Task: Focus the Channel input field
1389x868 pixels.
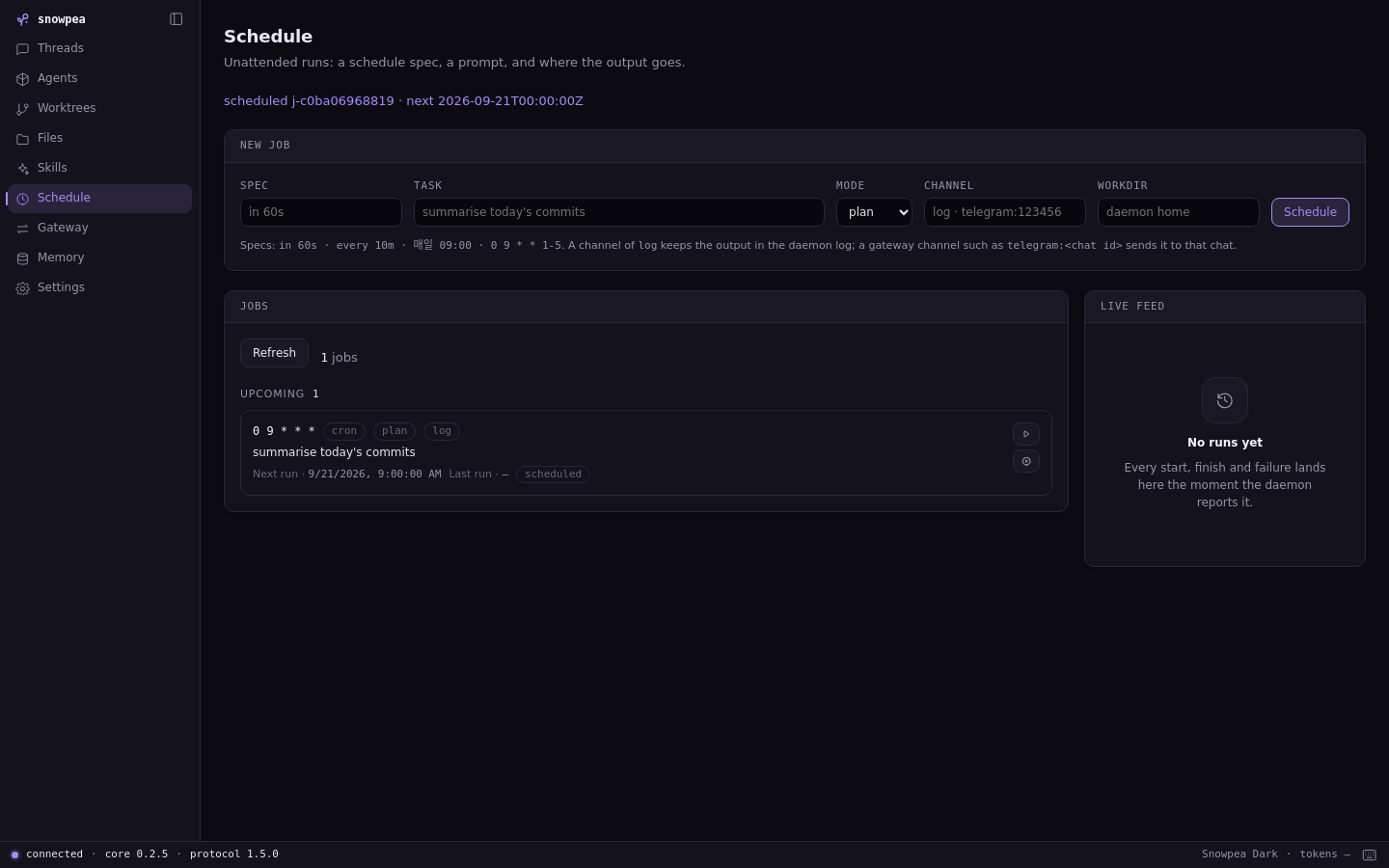Action: pos(1005,212)
